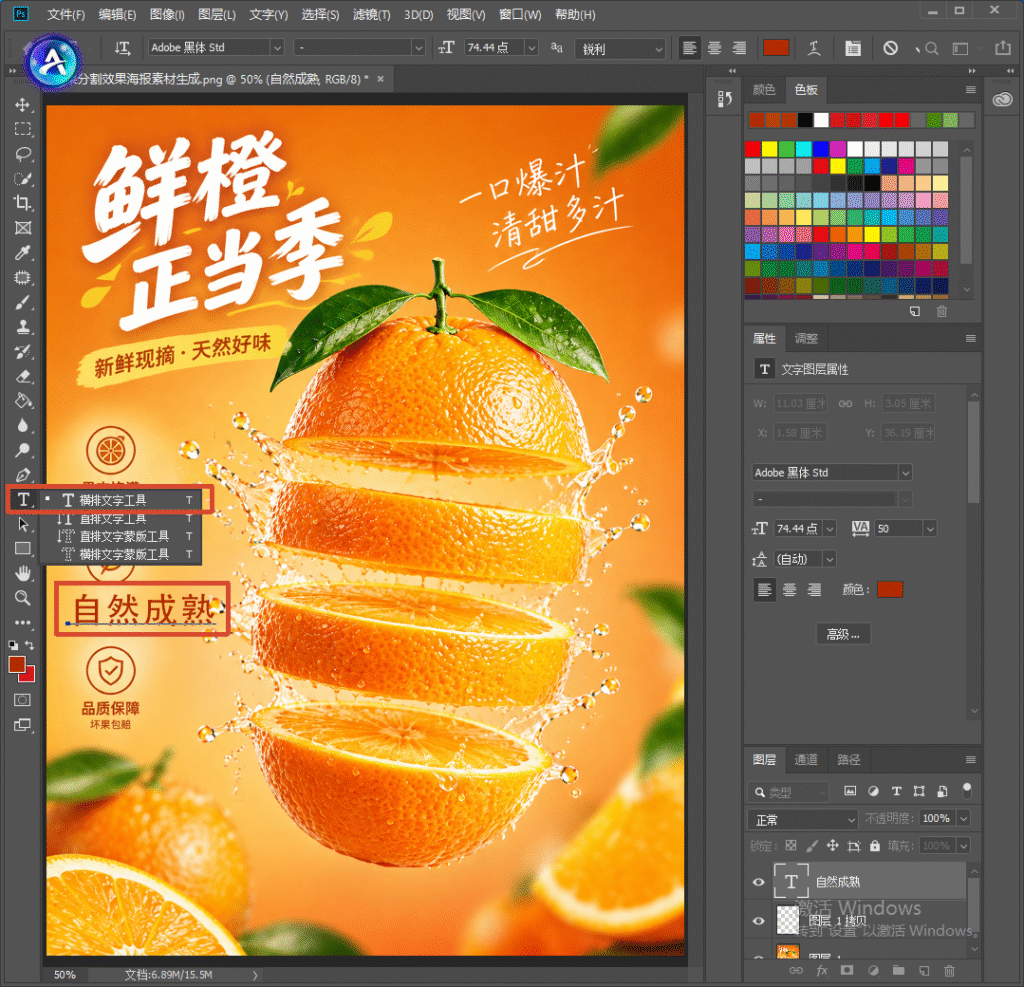
Task: Right align text in options bar
Action: click(739, 48)
